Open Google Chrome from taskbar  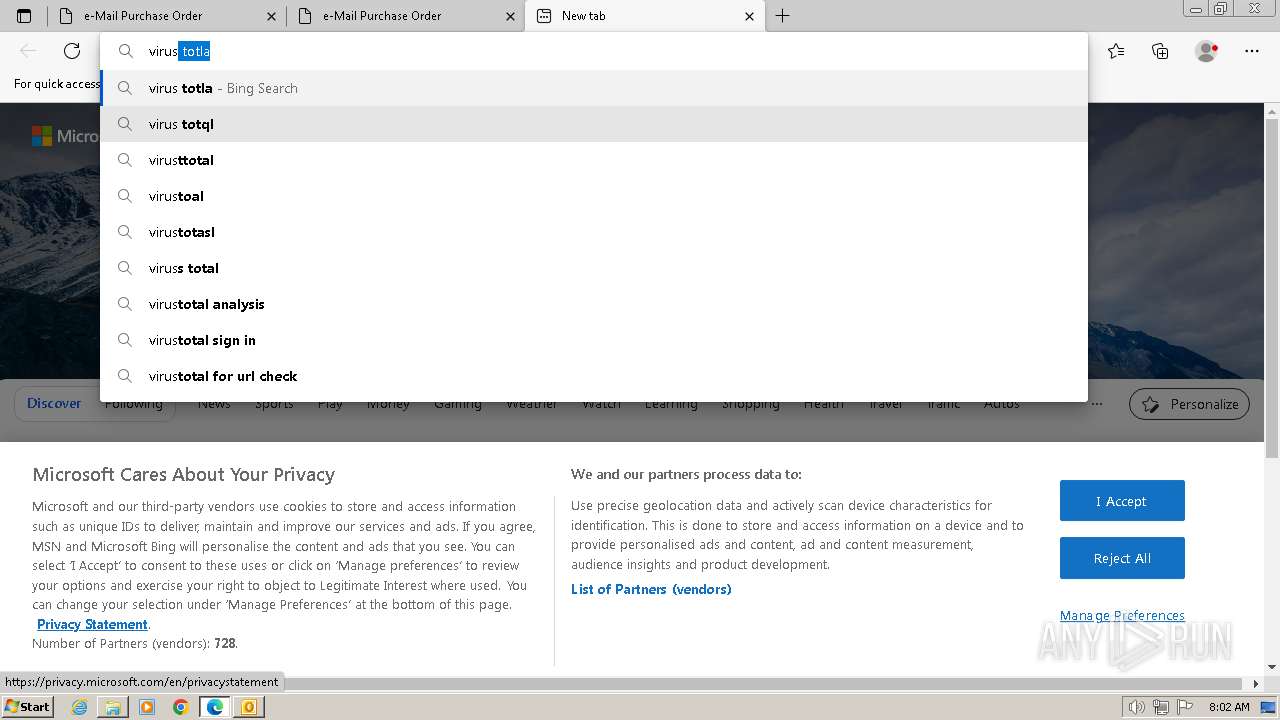tap(181, 707)
